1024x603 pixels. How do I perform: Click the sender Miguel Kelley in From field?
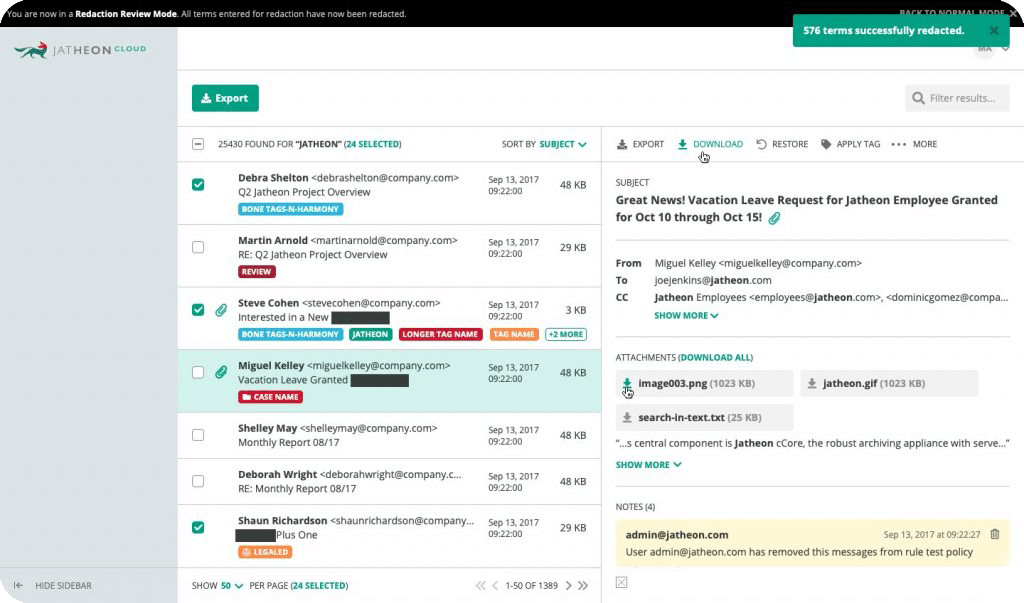click(x=758, y=263)
